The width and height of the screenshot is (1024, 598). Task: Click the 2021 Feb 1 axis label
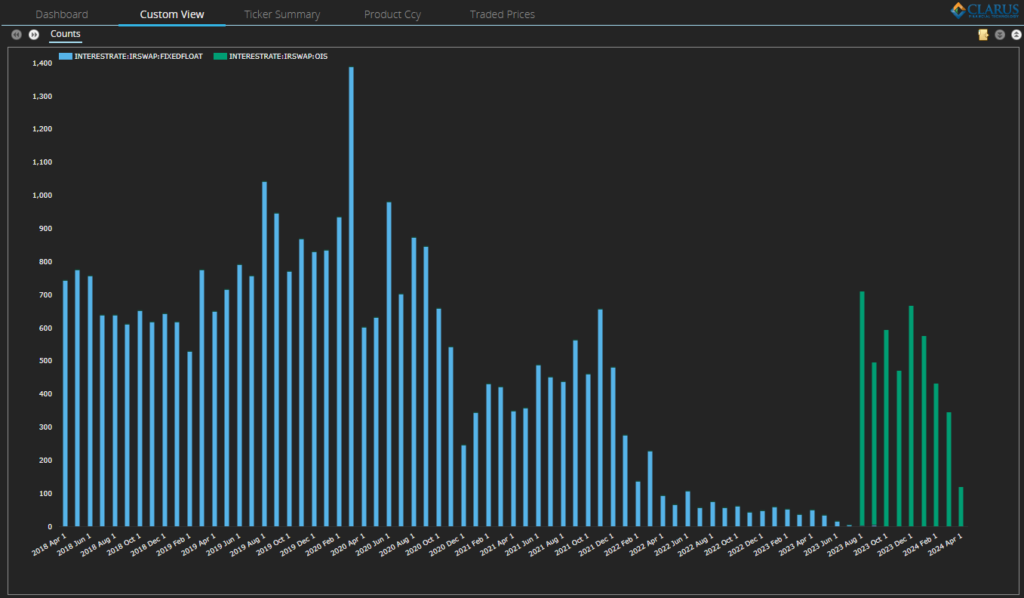pyautogui.click(x=472, y=544)
